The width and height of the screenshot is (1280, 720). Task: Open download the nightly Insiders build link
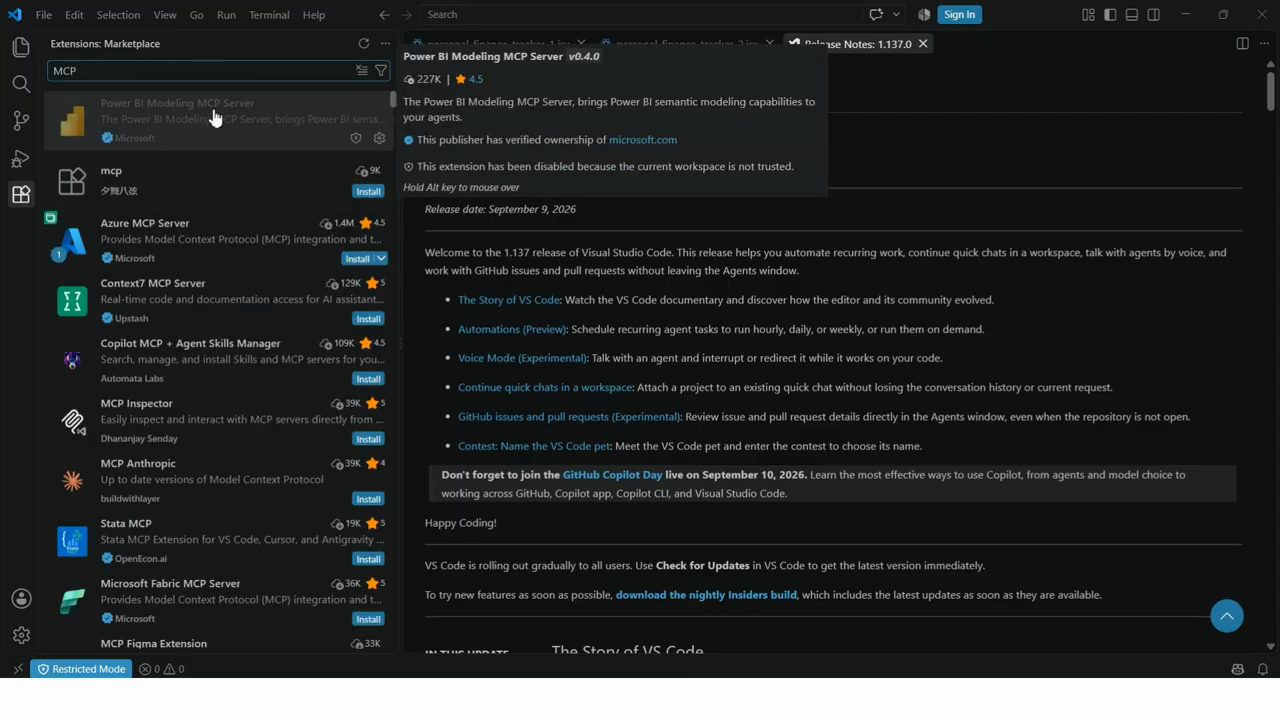tap(706, 595)
